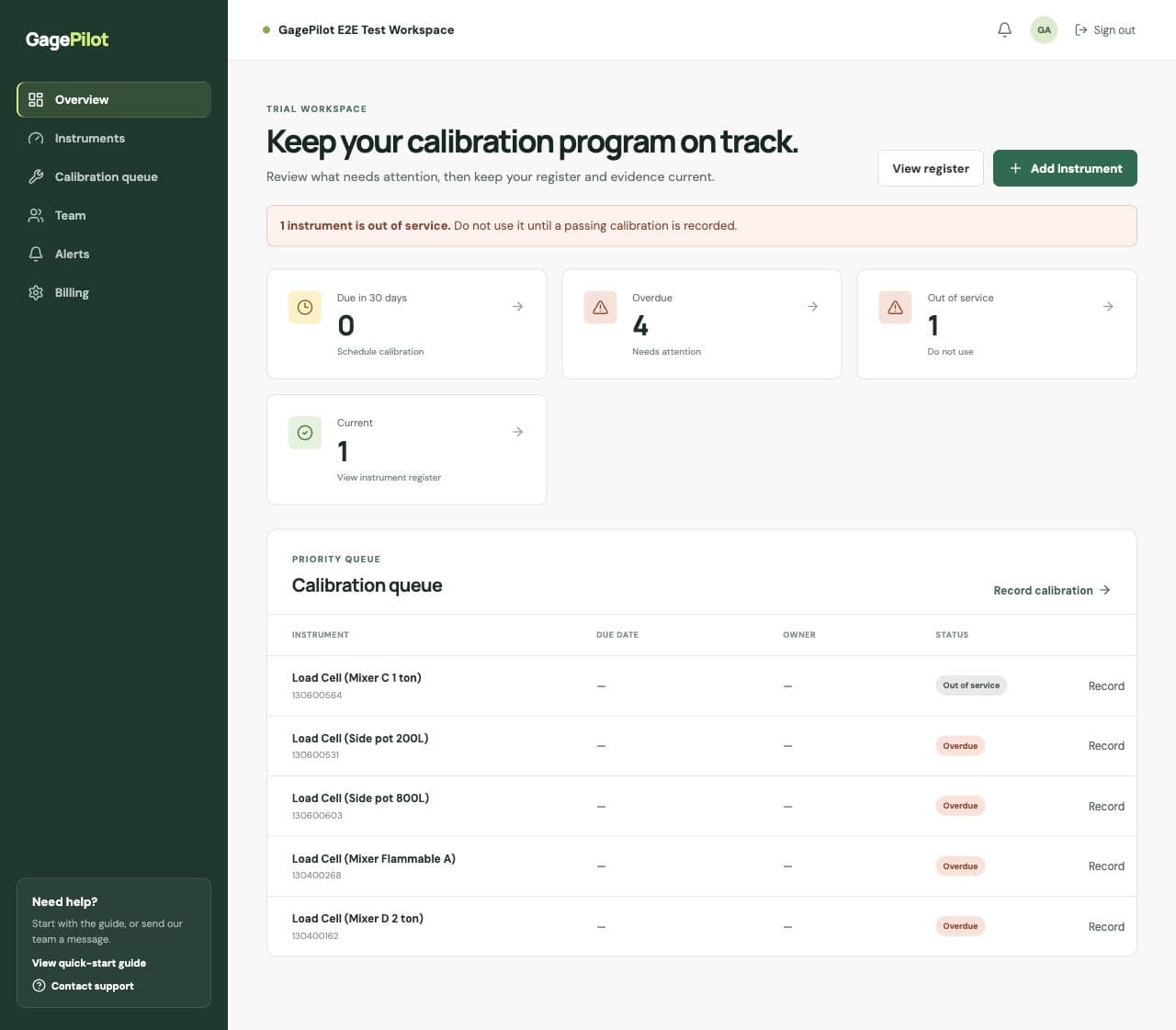The image size is (1176, 1030).
Task: Click the arrow on Current card
Action: tap(517, 431)
